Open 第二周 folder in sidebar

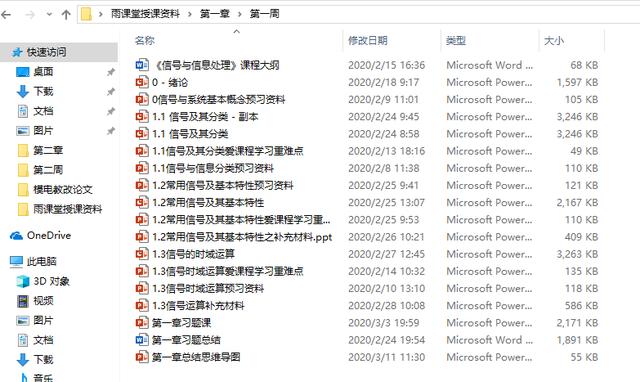tap(48, 170)
